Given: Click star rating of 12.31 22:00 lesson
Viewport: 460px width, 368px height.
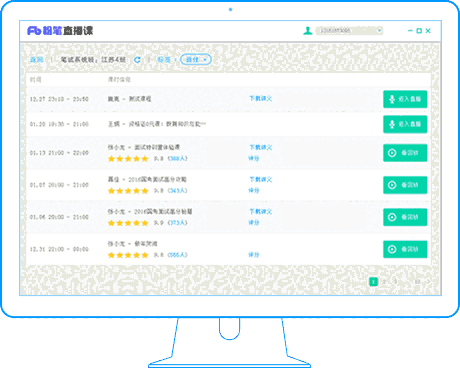Looking at the screenshot, I should pyautogui.click(x=128, y=255).
